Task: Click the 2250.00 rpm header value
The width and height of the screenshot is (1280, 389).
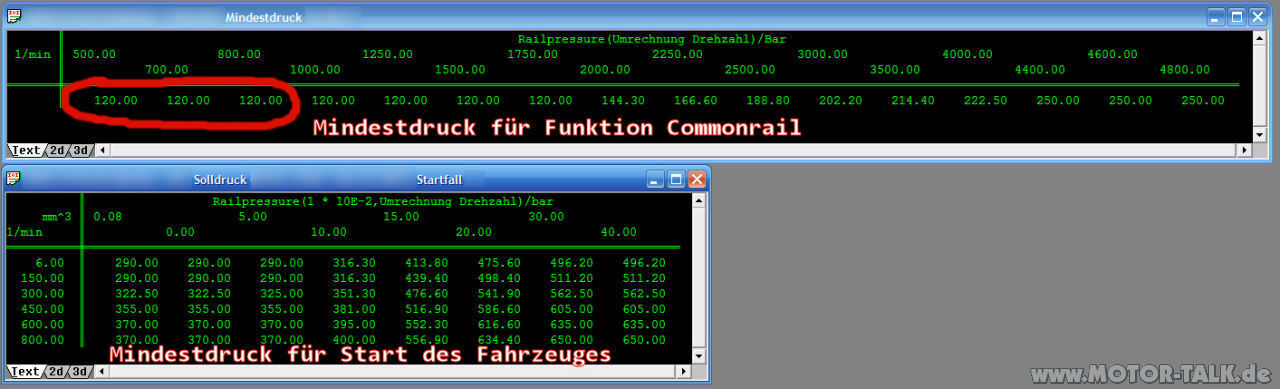Action: (676, 55)
